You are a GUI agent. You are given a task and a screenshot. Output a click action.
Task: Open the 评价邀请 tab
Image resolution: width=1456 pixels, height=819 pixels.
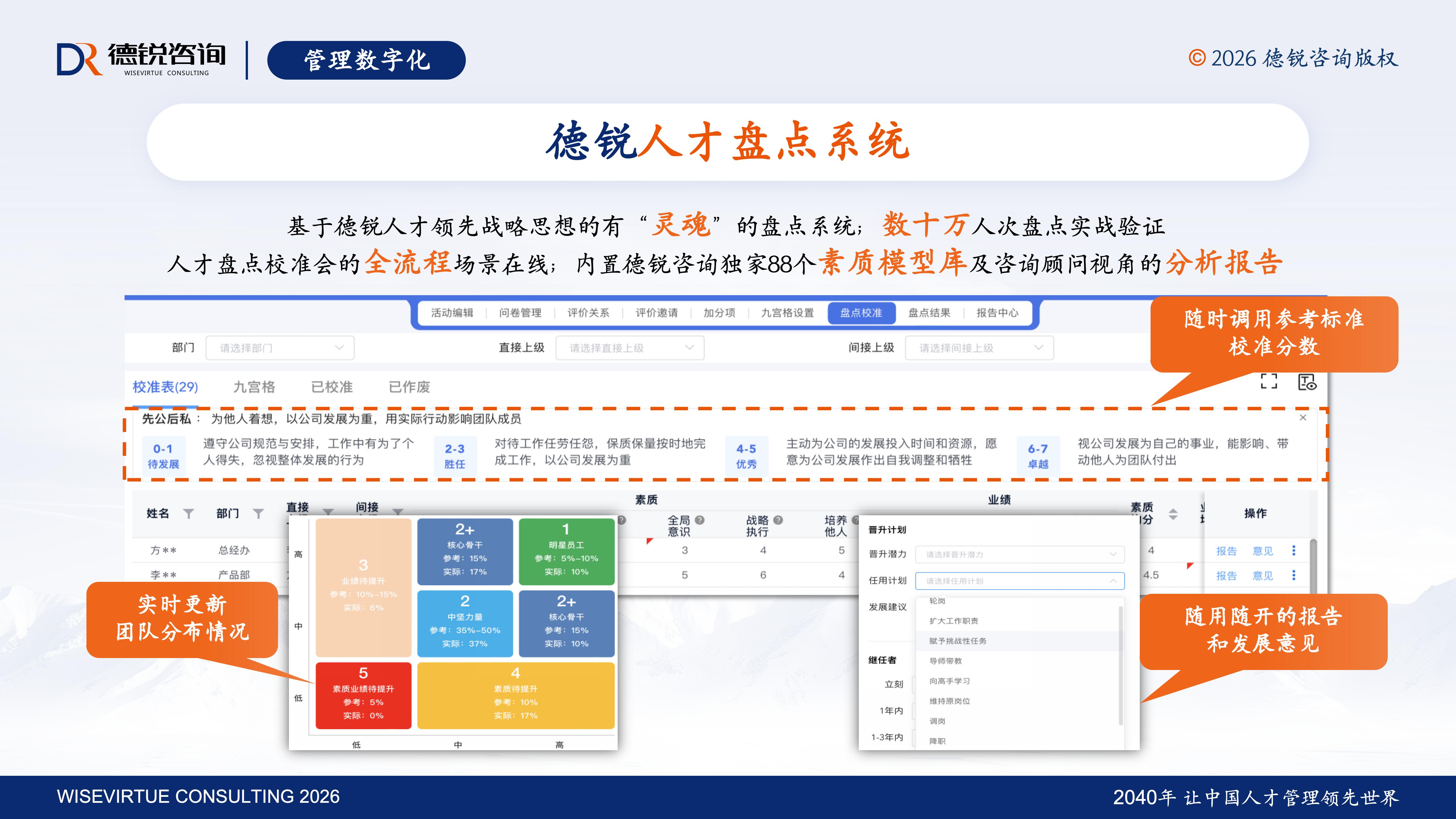point(657,313)
